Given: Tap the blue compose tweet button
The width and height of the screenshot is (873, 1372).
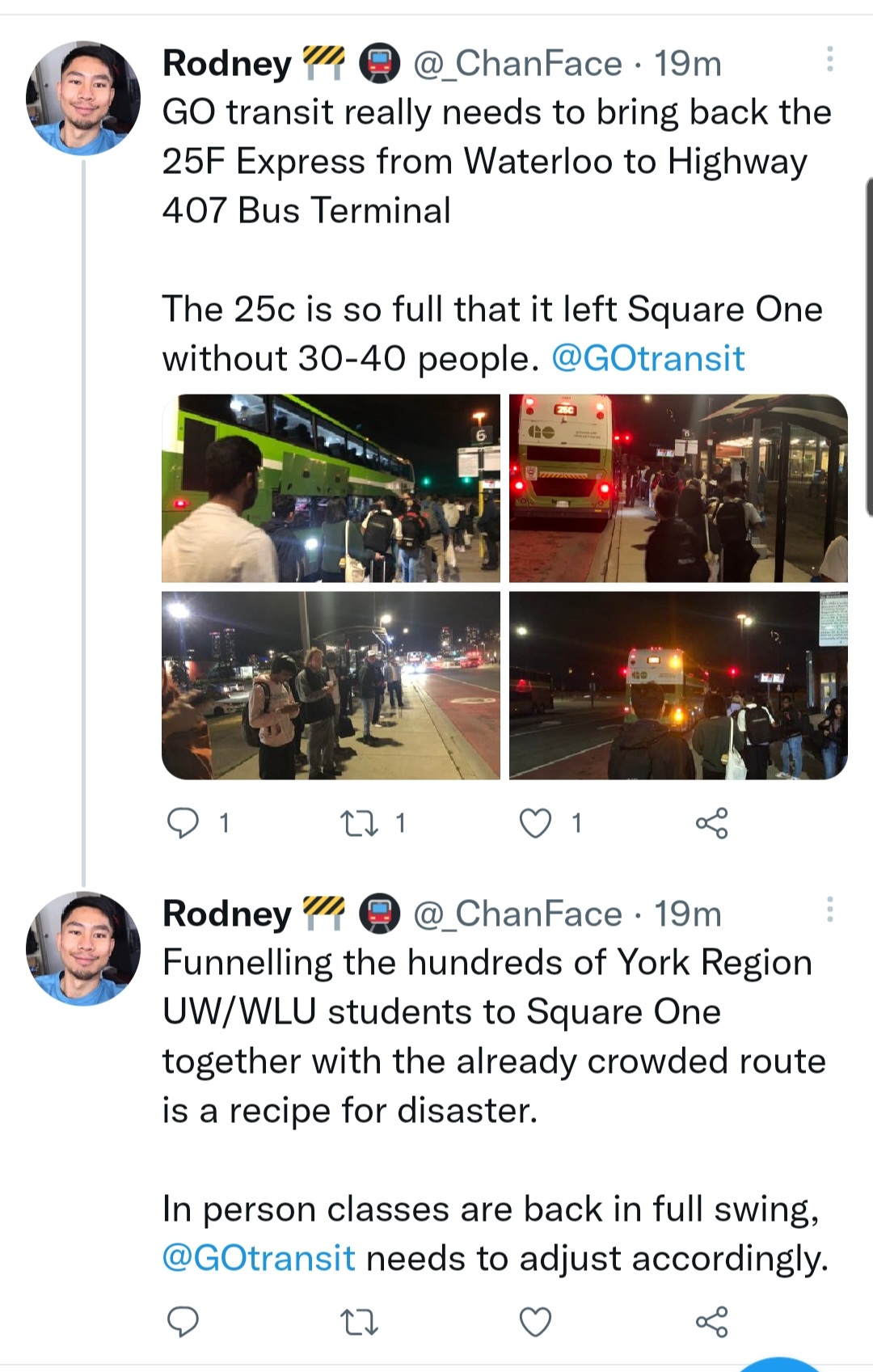Looking at the screenshot, I should coord(779,1365).
